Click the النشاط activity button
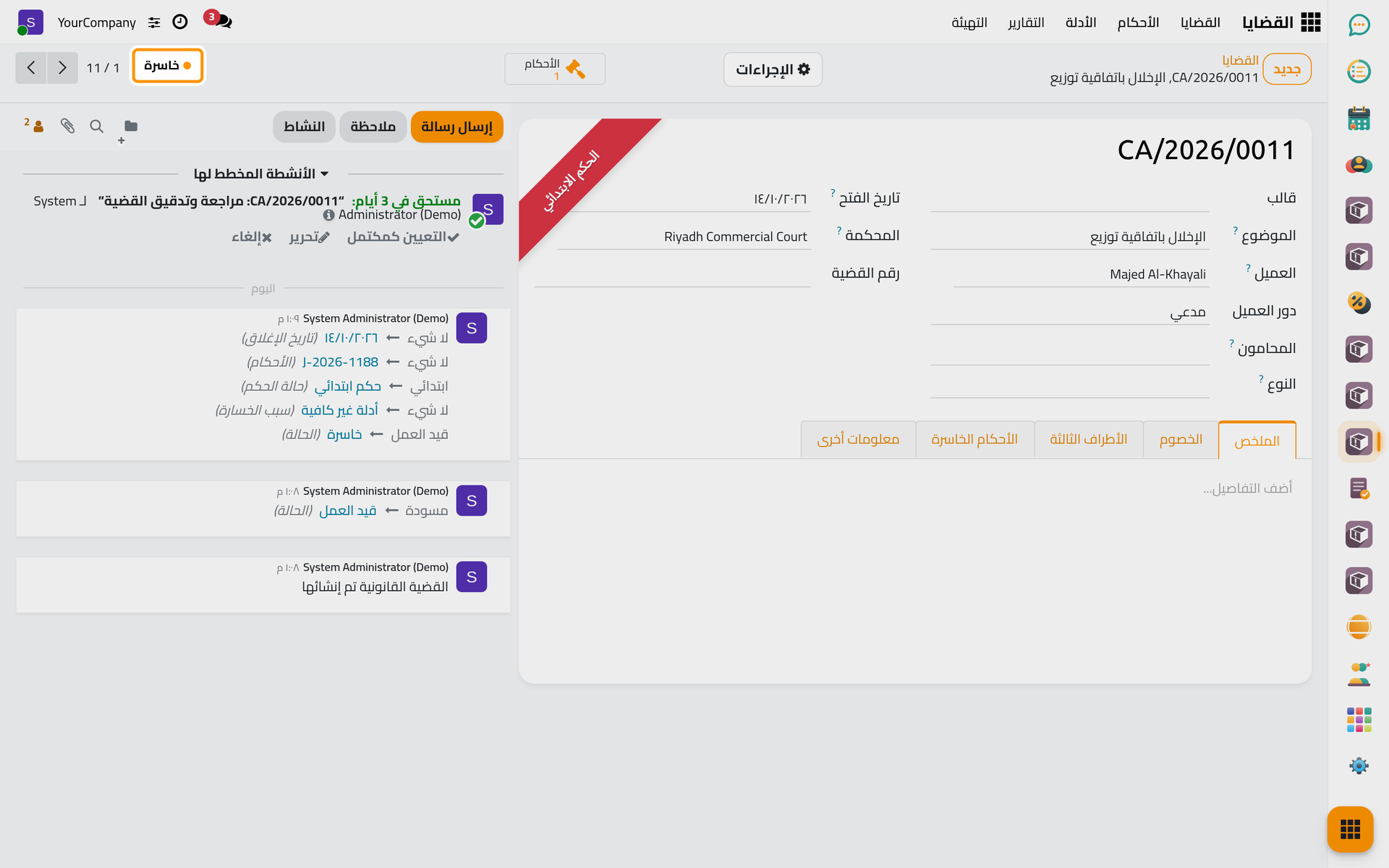The width and height of the screenshot is (1389, 868). (304, 127)
